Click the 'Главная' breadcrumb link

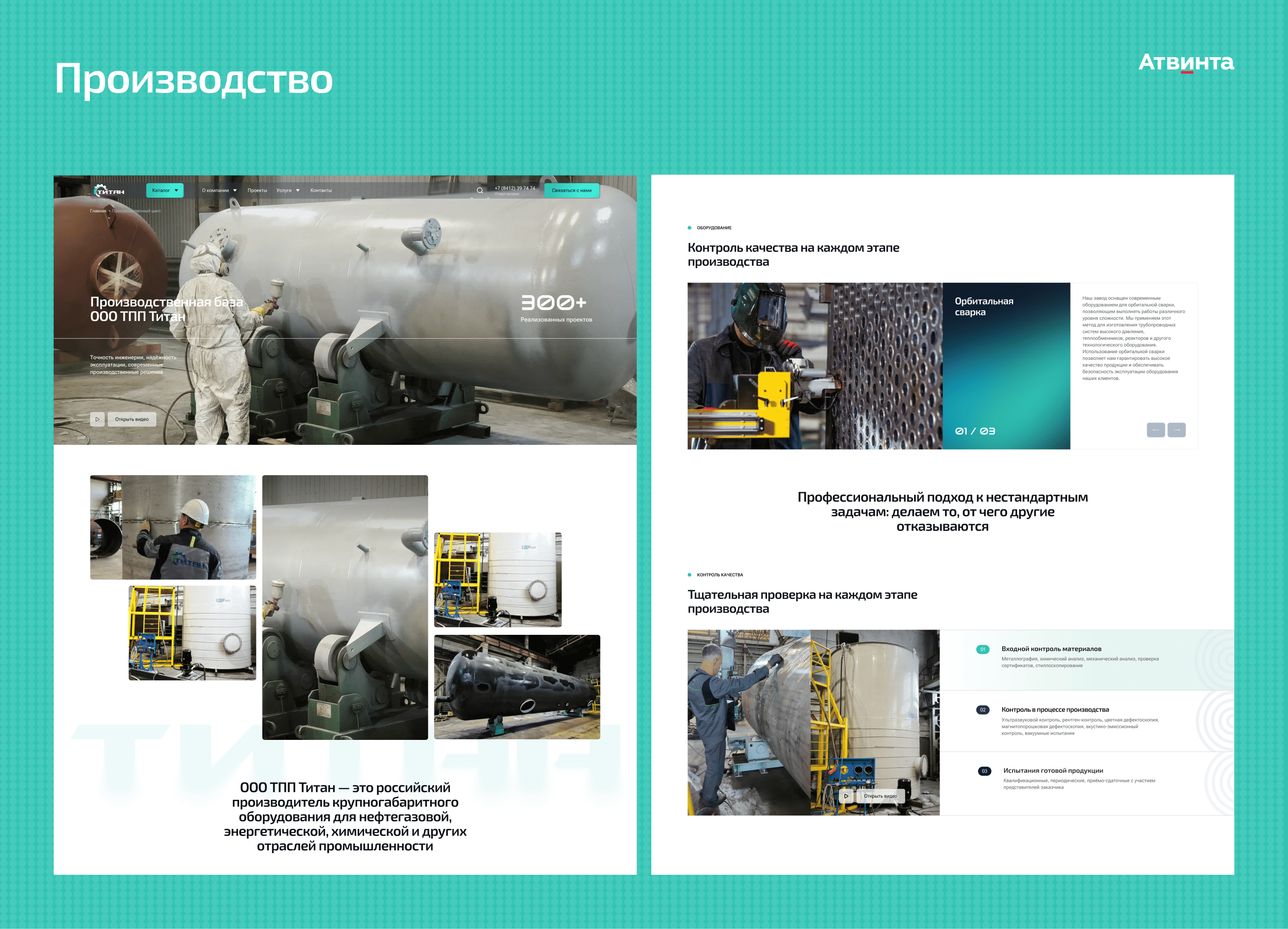(x=97, y=211)
